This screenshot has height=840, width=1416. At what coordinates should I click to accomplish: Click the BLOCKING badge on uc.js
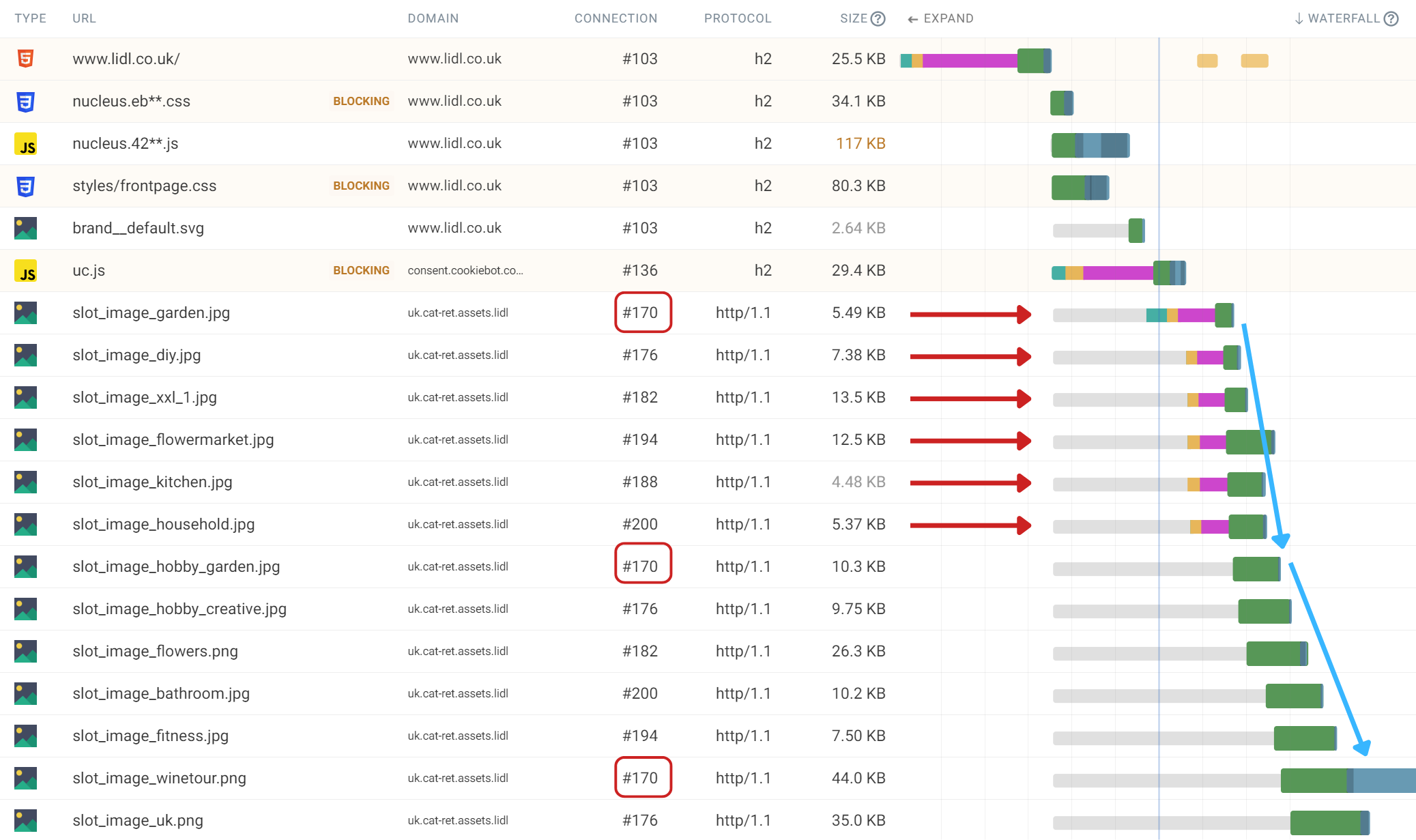362,270
